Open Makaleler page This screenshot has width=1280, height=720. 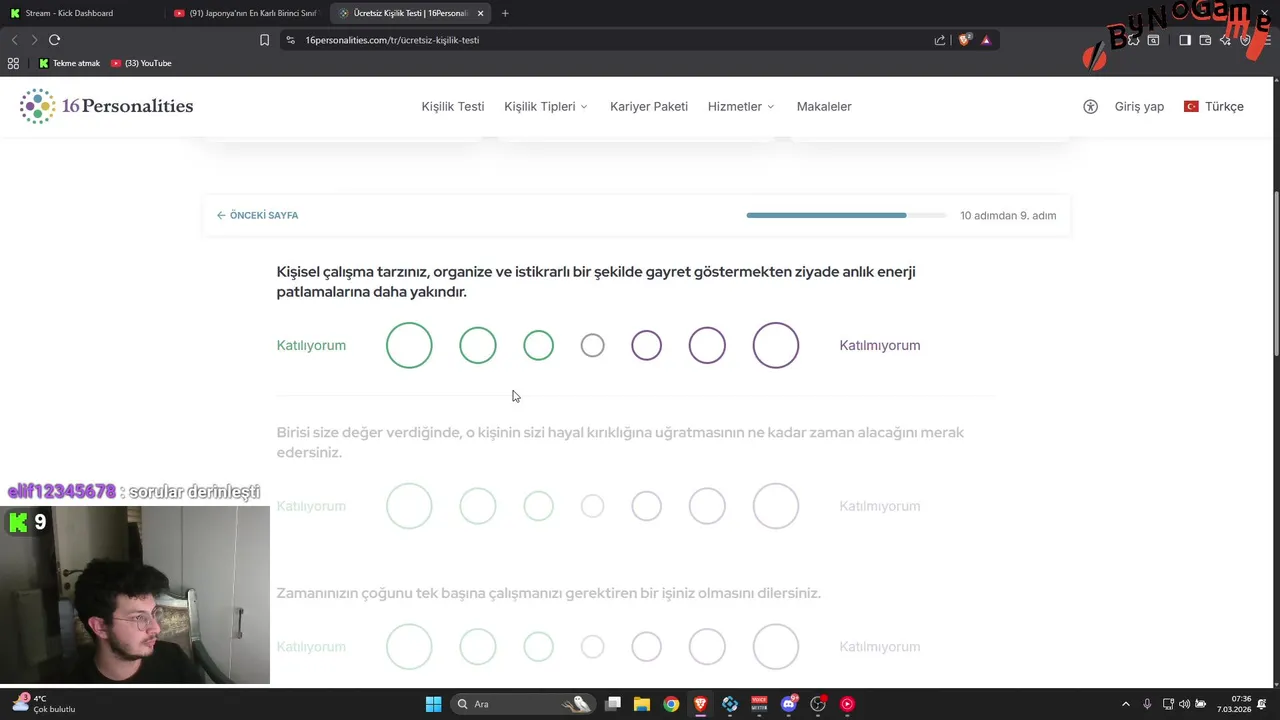click(x=824, y=106)
